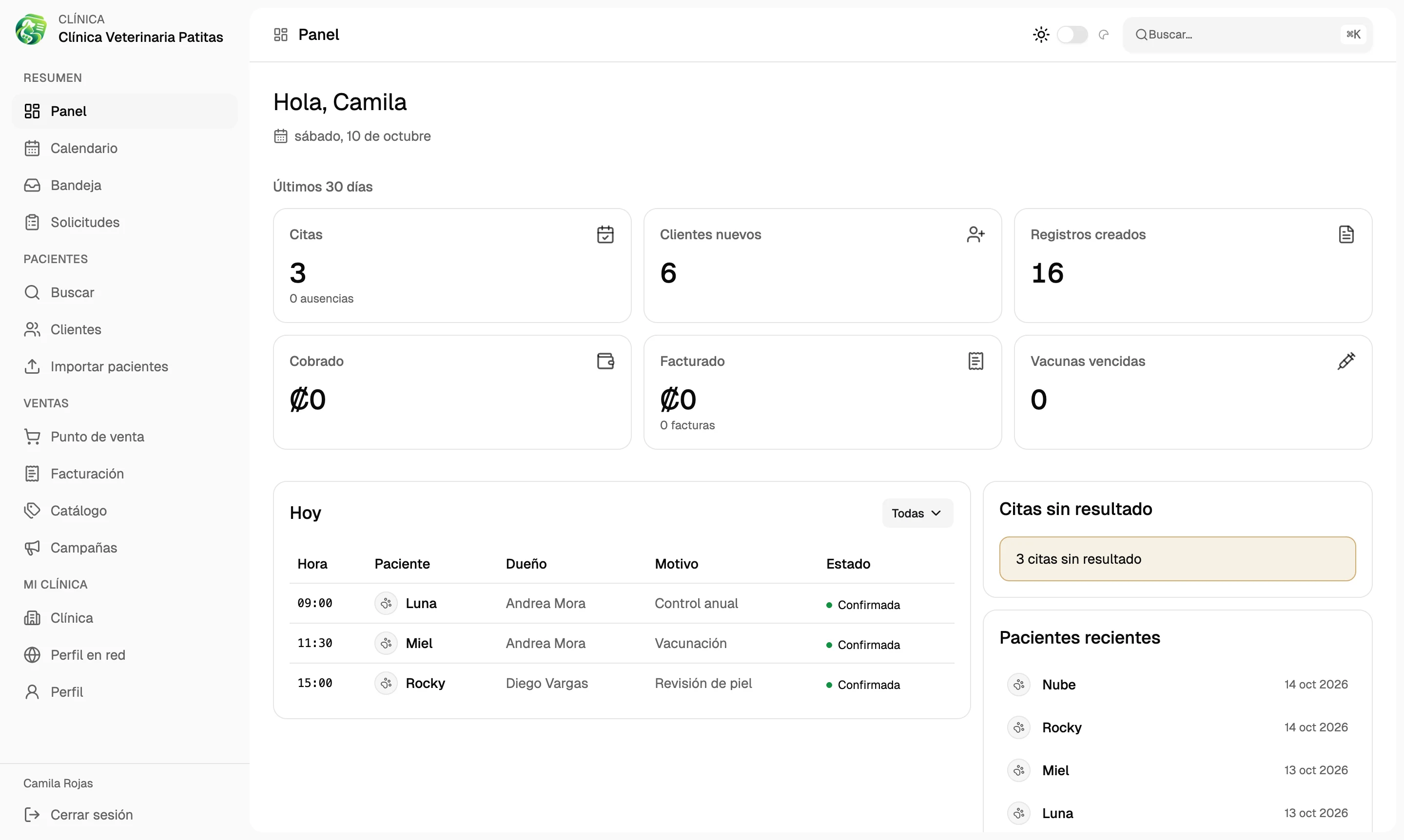Expand the Todas filter dropdown
This screenshot has height=840, width=1404.
tap(917, 514)
